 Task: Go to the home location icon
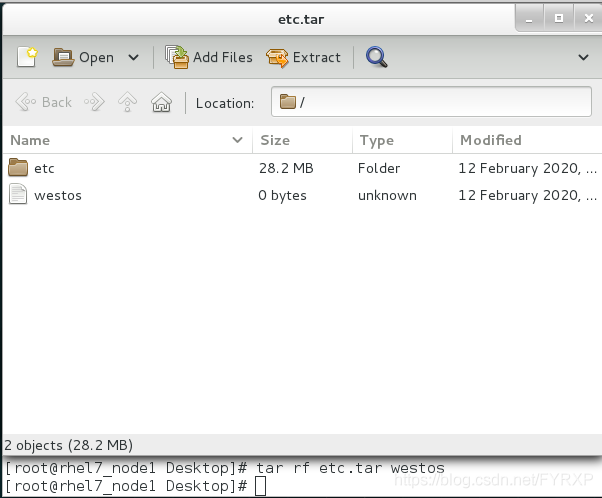pos(161,102)
